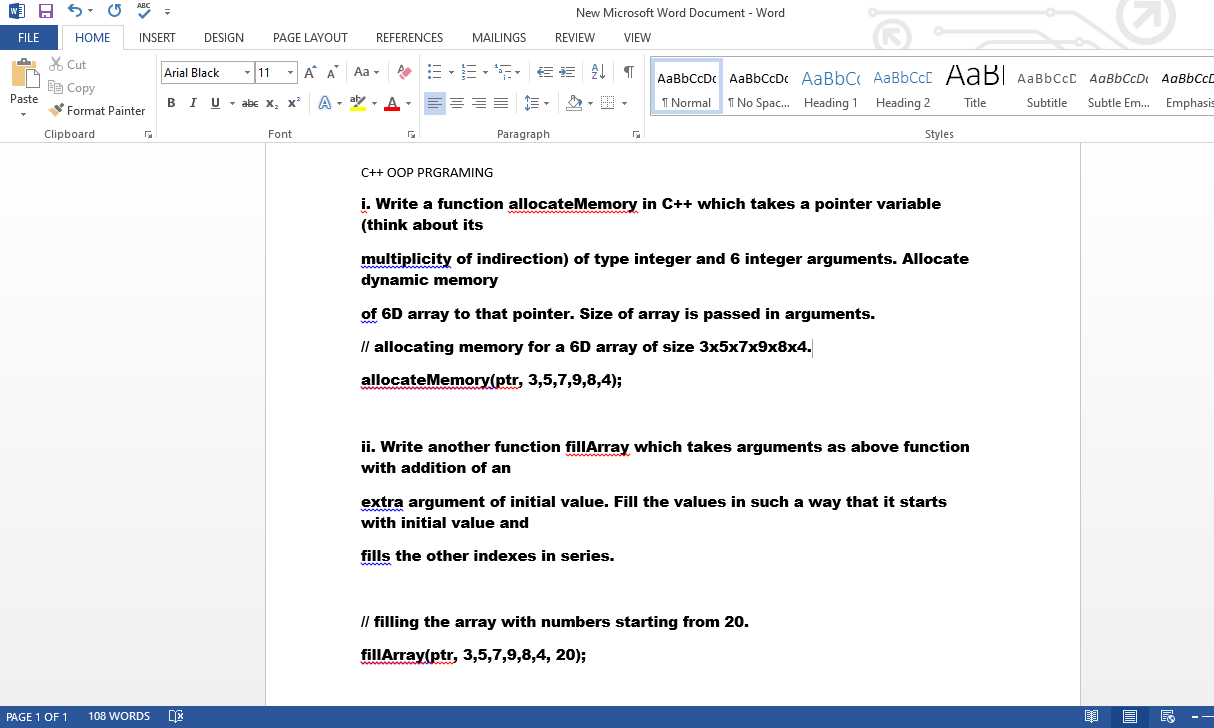1214x728 pixels.
Task: Switch to the INSERT ribbon tab
Action: pos(157,37)
